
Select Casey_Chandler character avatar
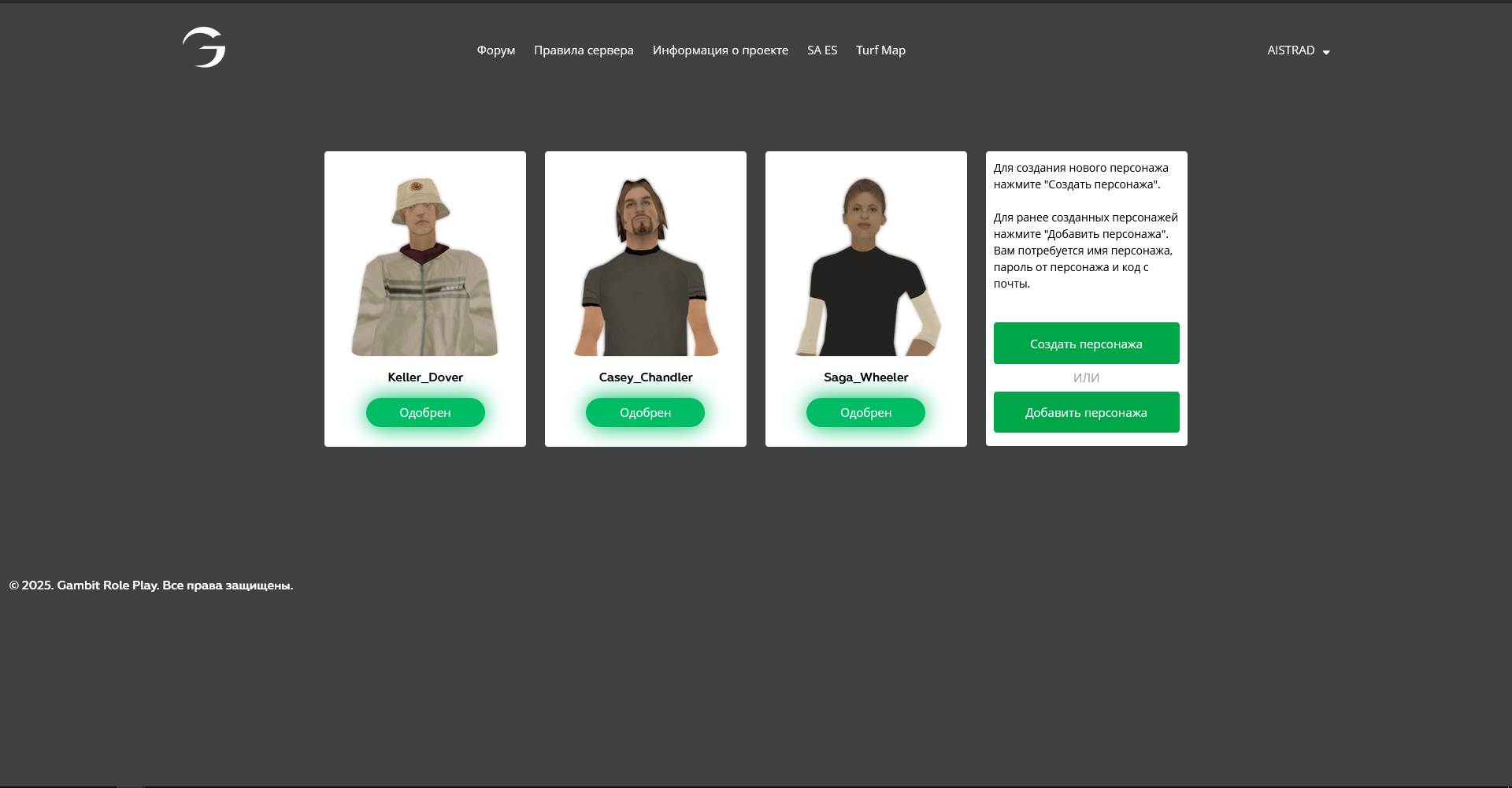point(646,266)
